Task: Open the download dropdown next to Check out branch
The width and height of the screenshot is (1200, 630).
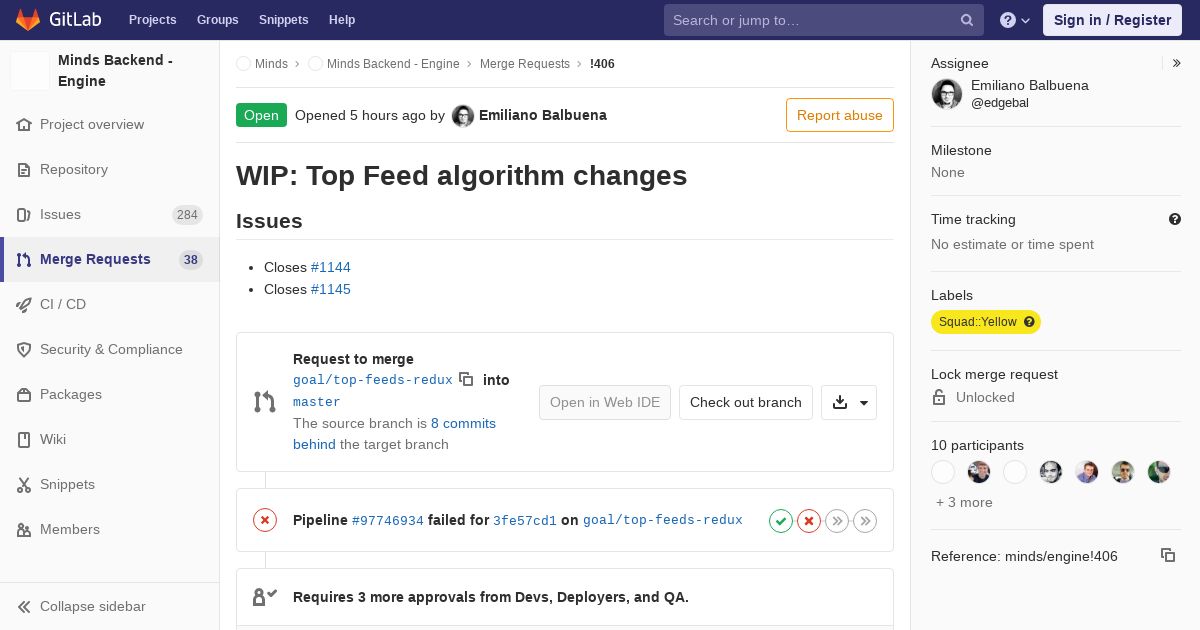Action: pyautogui.click(x=849, y=402)
